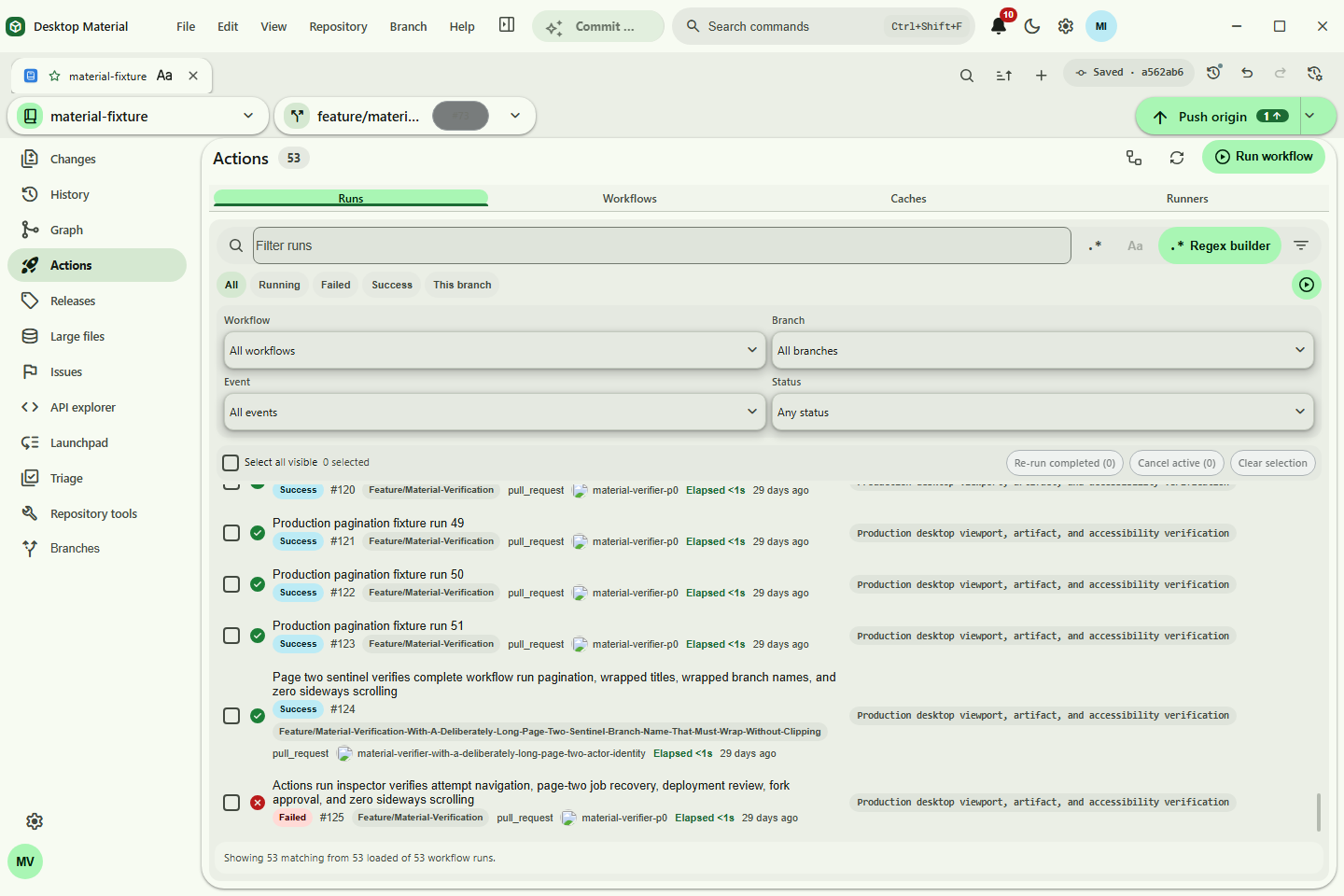Viewport: 1344px width, 896px height.
Task: Open Releases in the sidebar
Action: point(97,301)
